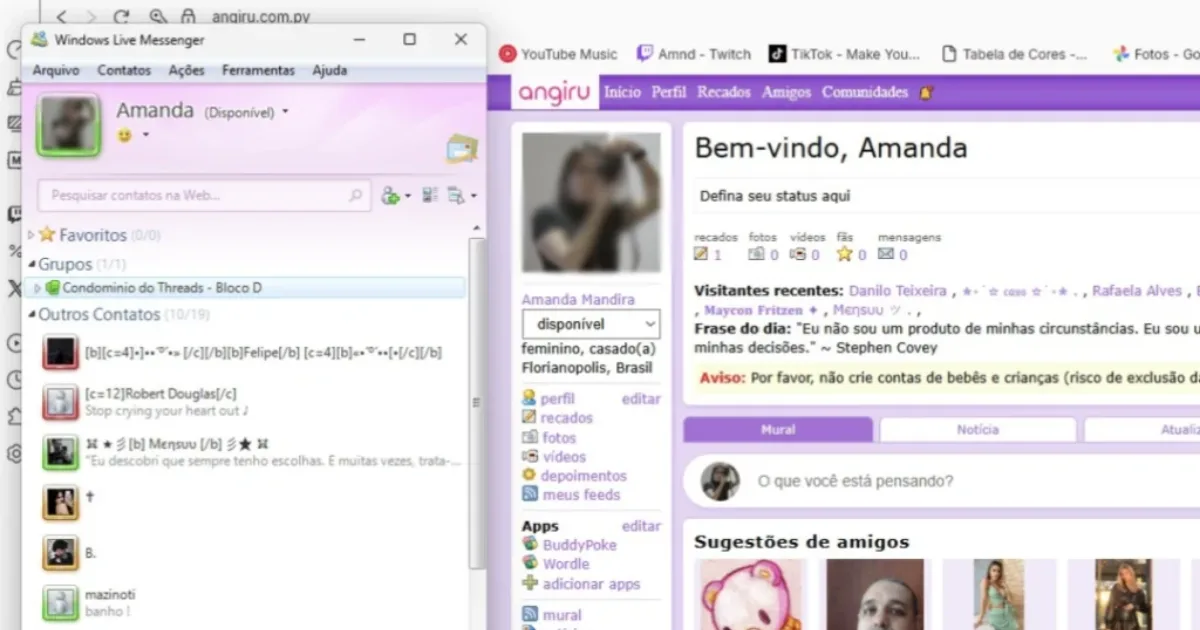Click adicionar apps plus icon
The width and height of the screenshot is (1200, 630).
[x=530, y=584]
